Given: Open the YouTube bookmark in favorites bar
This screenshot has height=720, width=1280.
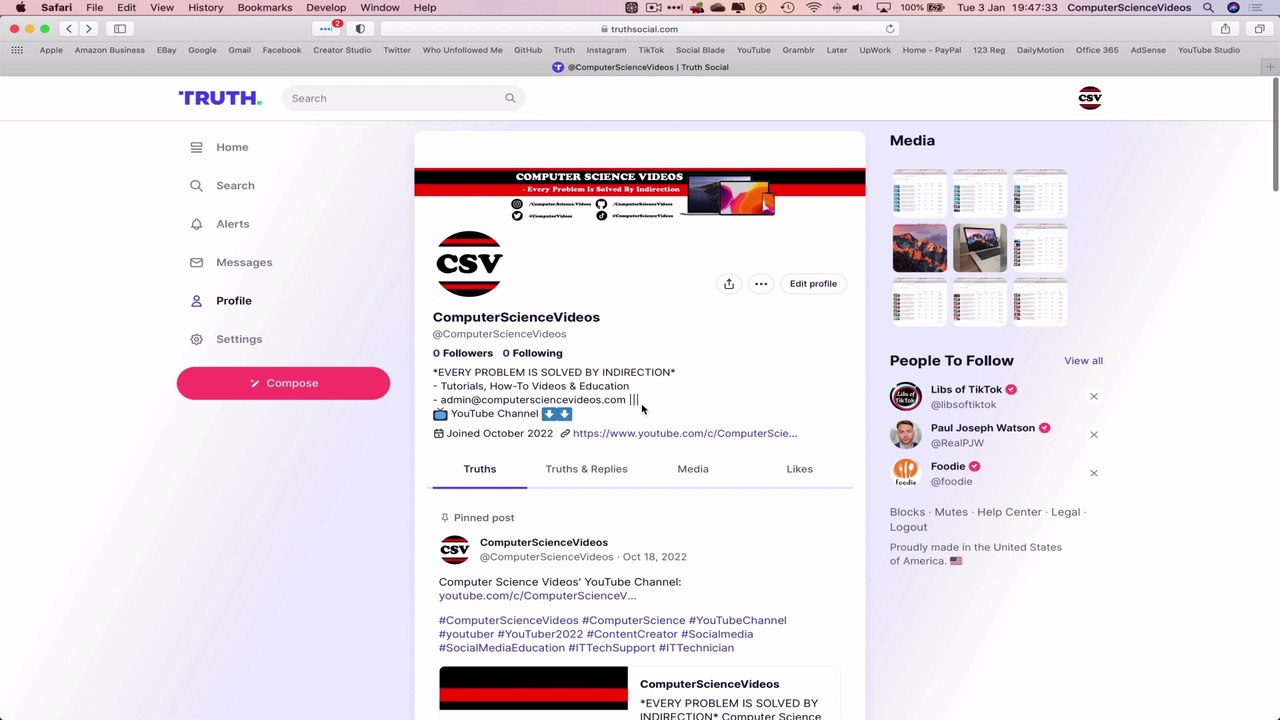Looking at the screenshot, I should pyautogui.click(x=753, y=50).
